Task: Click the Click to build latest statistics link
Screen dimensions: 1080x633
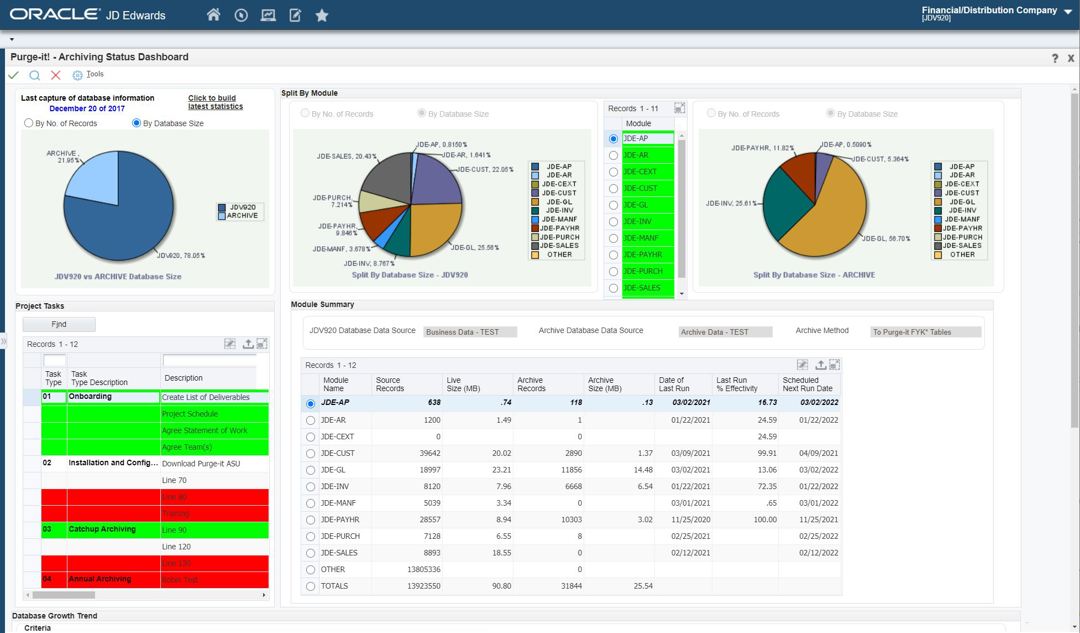Action: 215,102
